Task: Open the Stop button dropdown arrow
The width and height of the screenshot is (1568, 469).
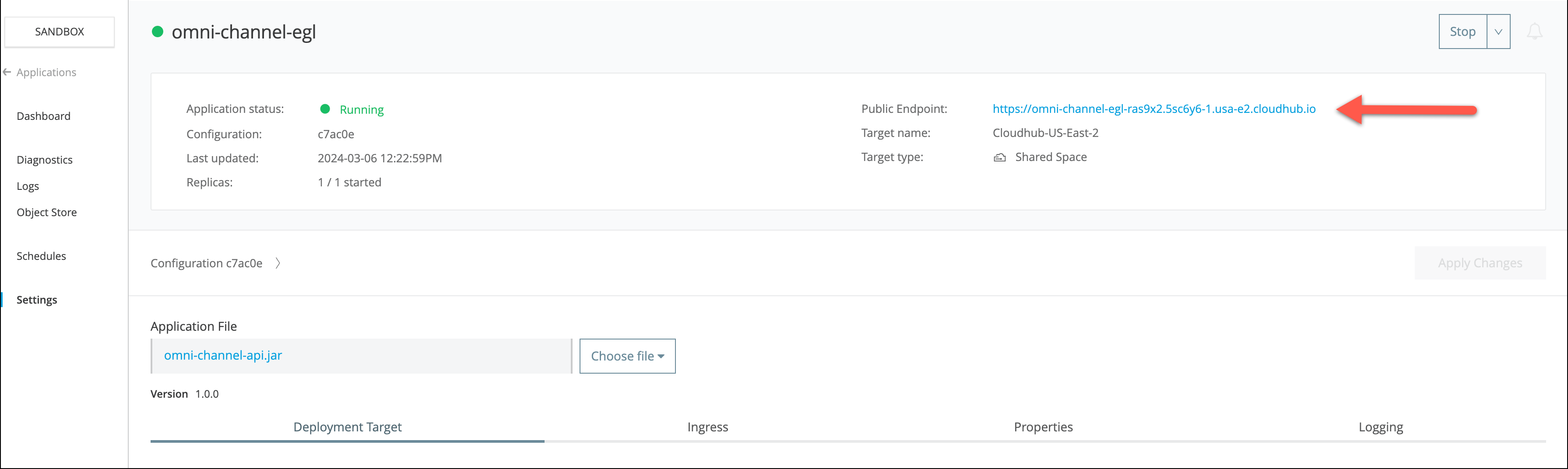Action: tap(1498, 31)
